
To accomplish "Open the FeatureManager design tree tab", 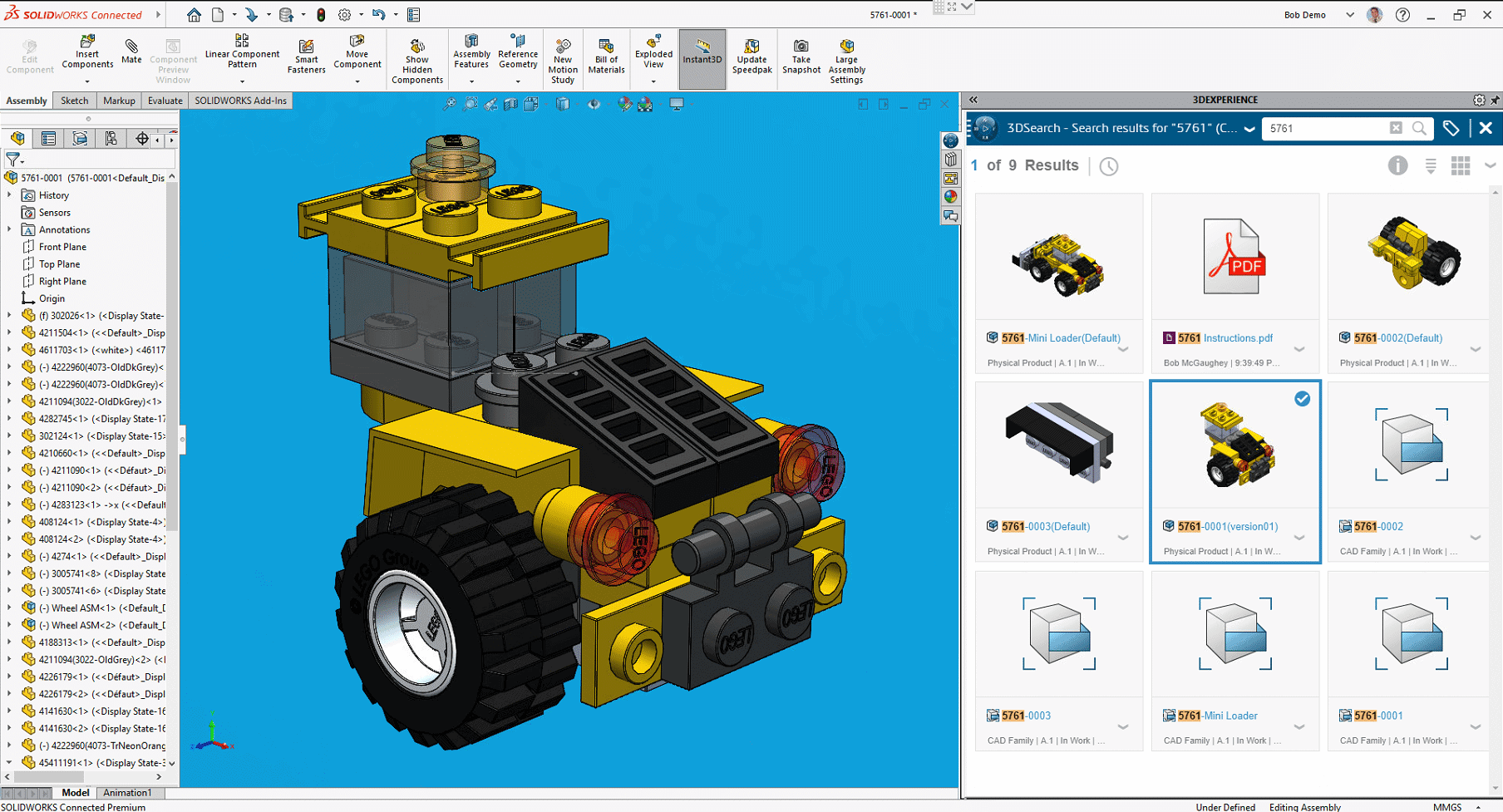I will pyautogui.click(x=17, y=139).
